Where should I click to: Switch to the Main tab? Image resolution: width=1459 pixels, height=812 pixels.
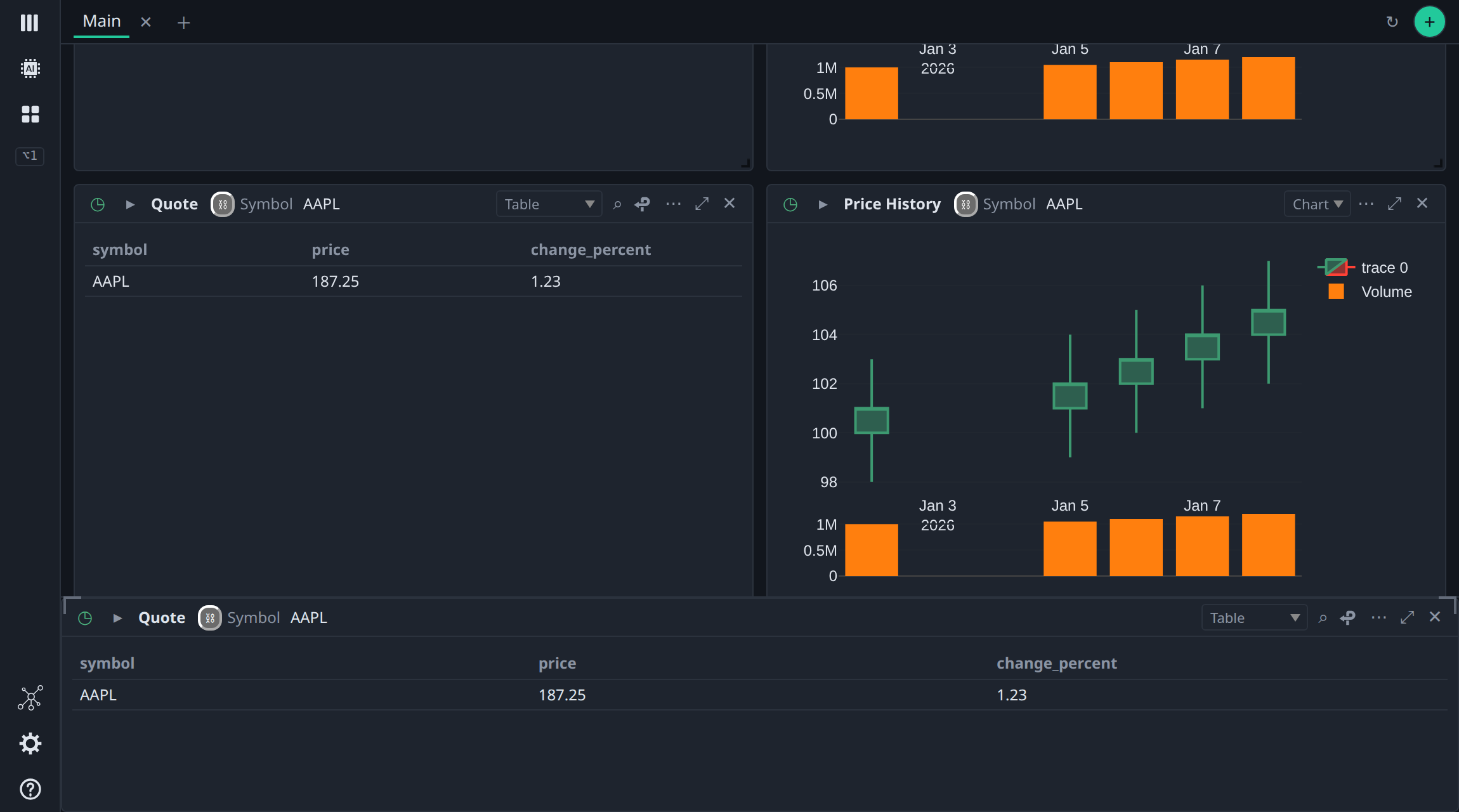click(101, 22)
